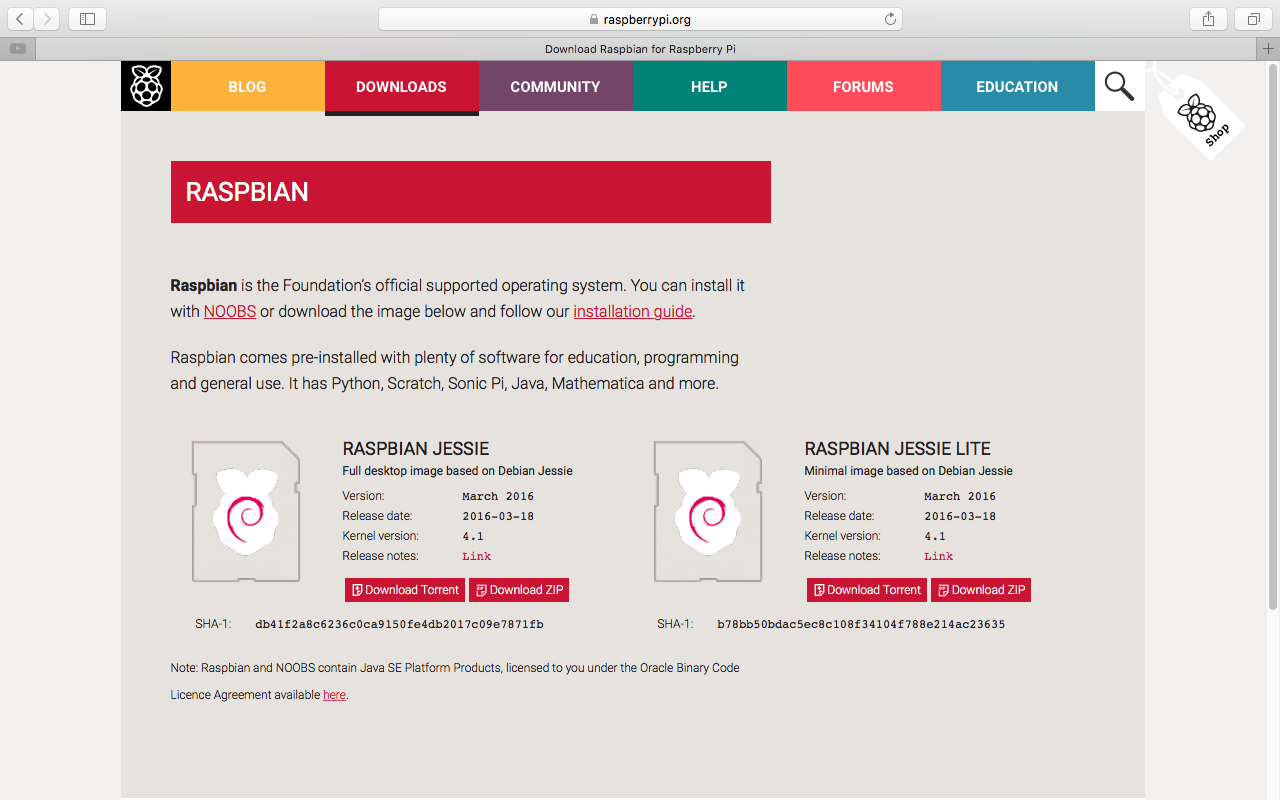This screenshot has height=800, width=1280.
Task: Download Torrent for Raspbian Jessie
Action: tap(405, 590)
